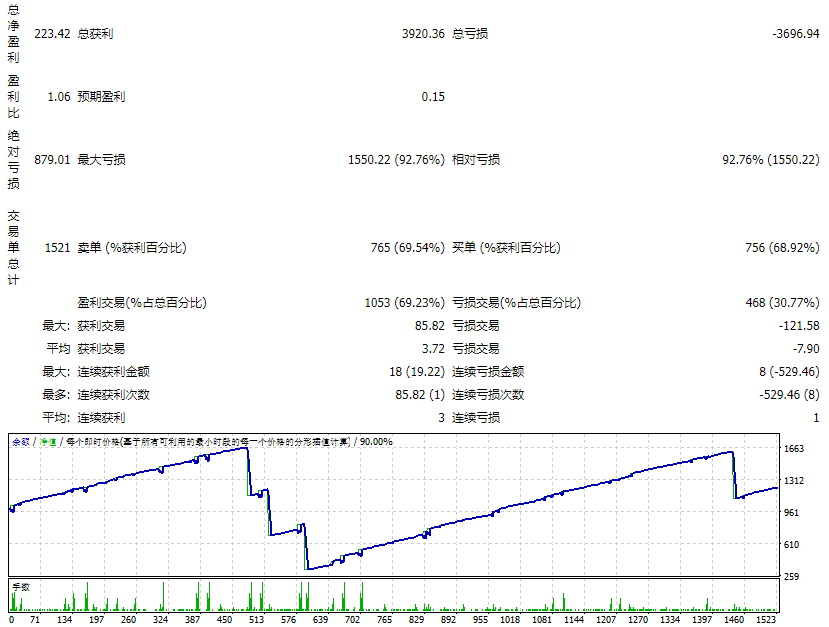Click the value 85.82 (1)
This screenshot has height=627, width=829.
(420, 395)
